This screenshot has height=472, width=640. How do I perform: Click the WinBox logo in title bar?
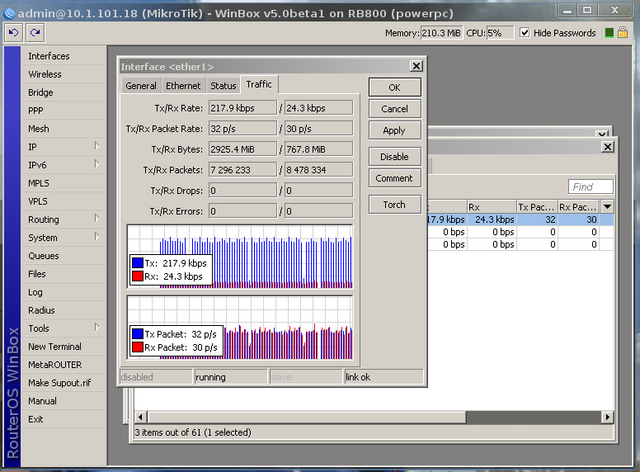9,14
